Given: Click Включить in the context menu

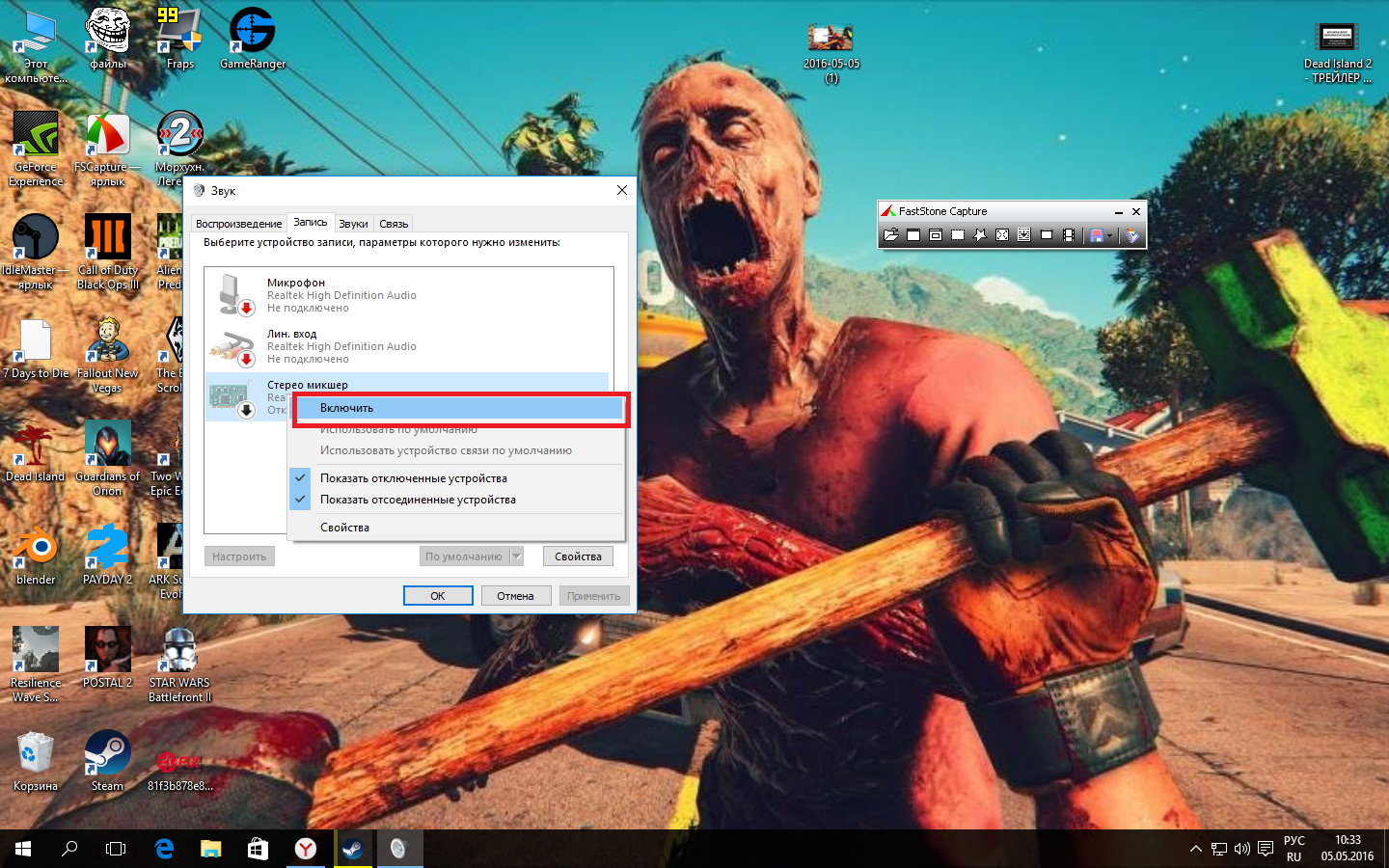Looking at the screenshot, I should click(457, 408).
